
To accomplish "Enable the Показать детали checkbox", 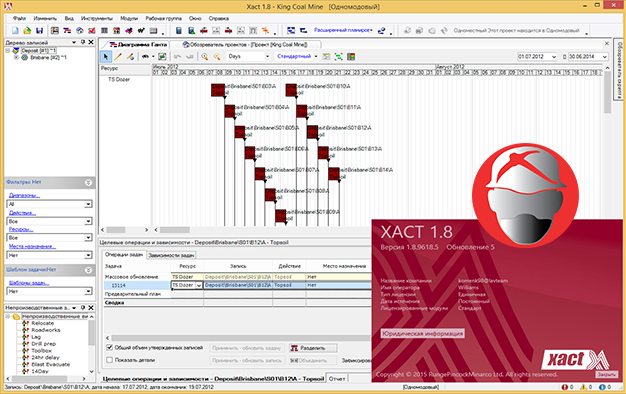I will 109,360.
